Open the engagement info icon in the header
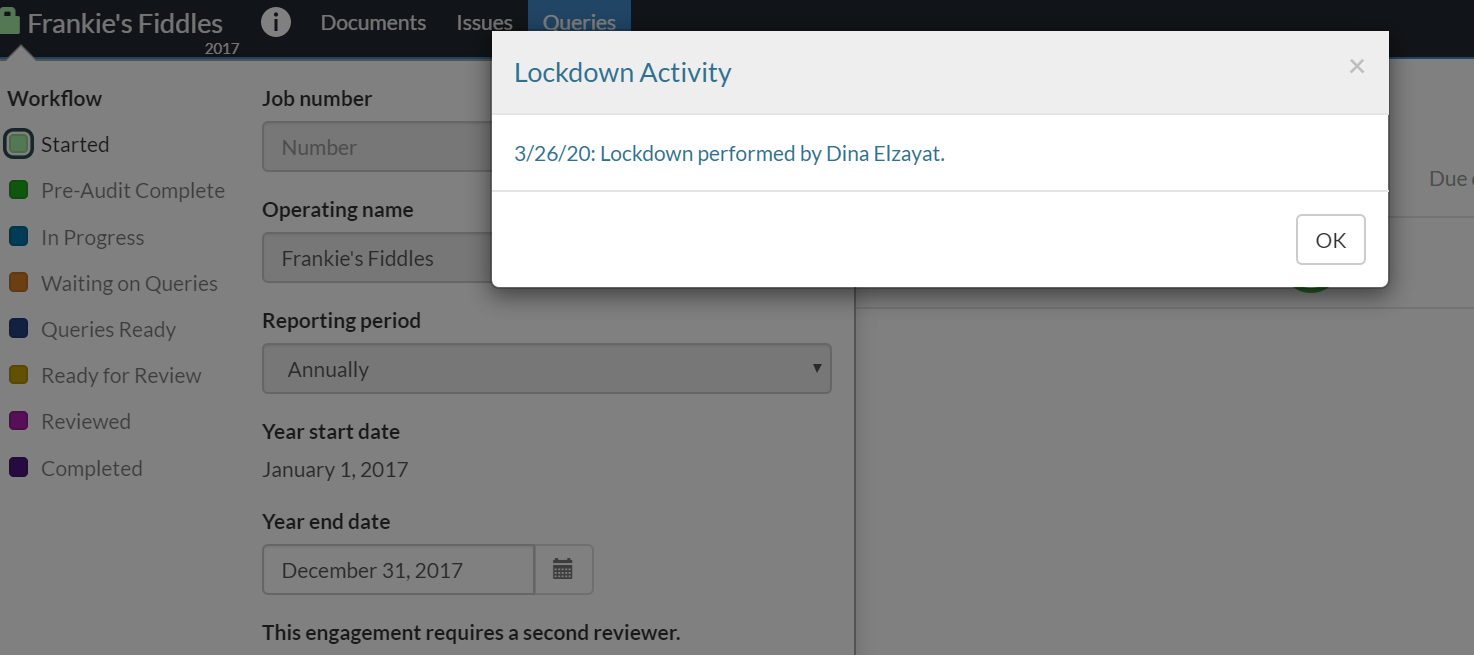This screenshot has height=655, width=1474. tap(276, 20)
